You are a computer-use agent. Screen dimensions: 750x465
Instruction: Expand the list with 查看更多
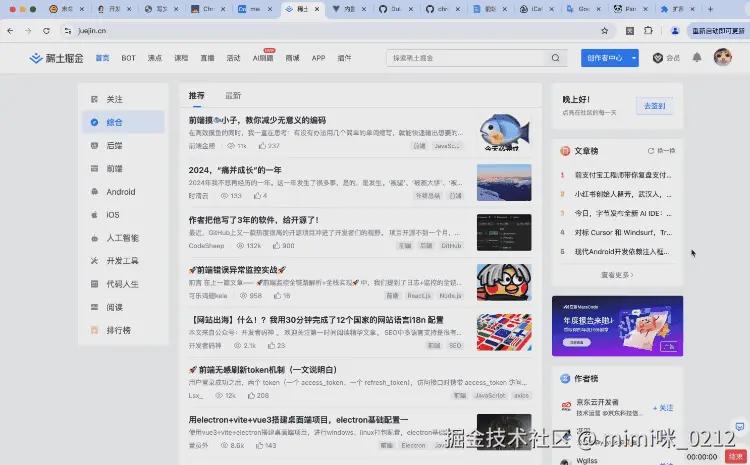point(617,275)
